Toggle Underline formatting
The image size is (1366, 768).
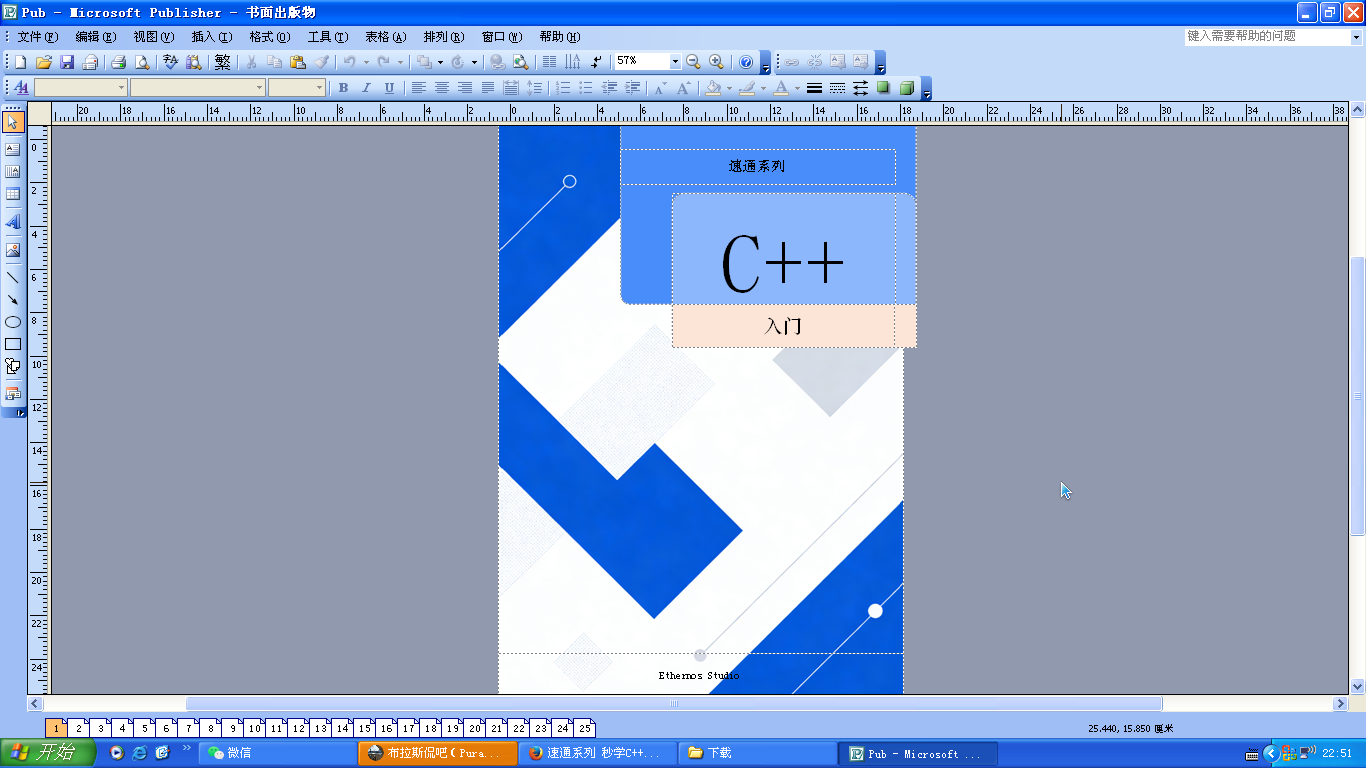(389, 88)
